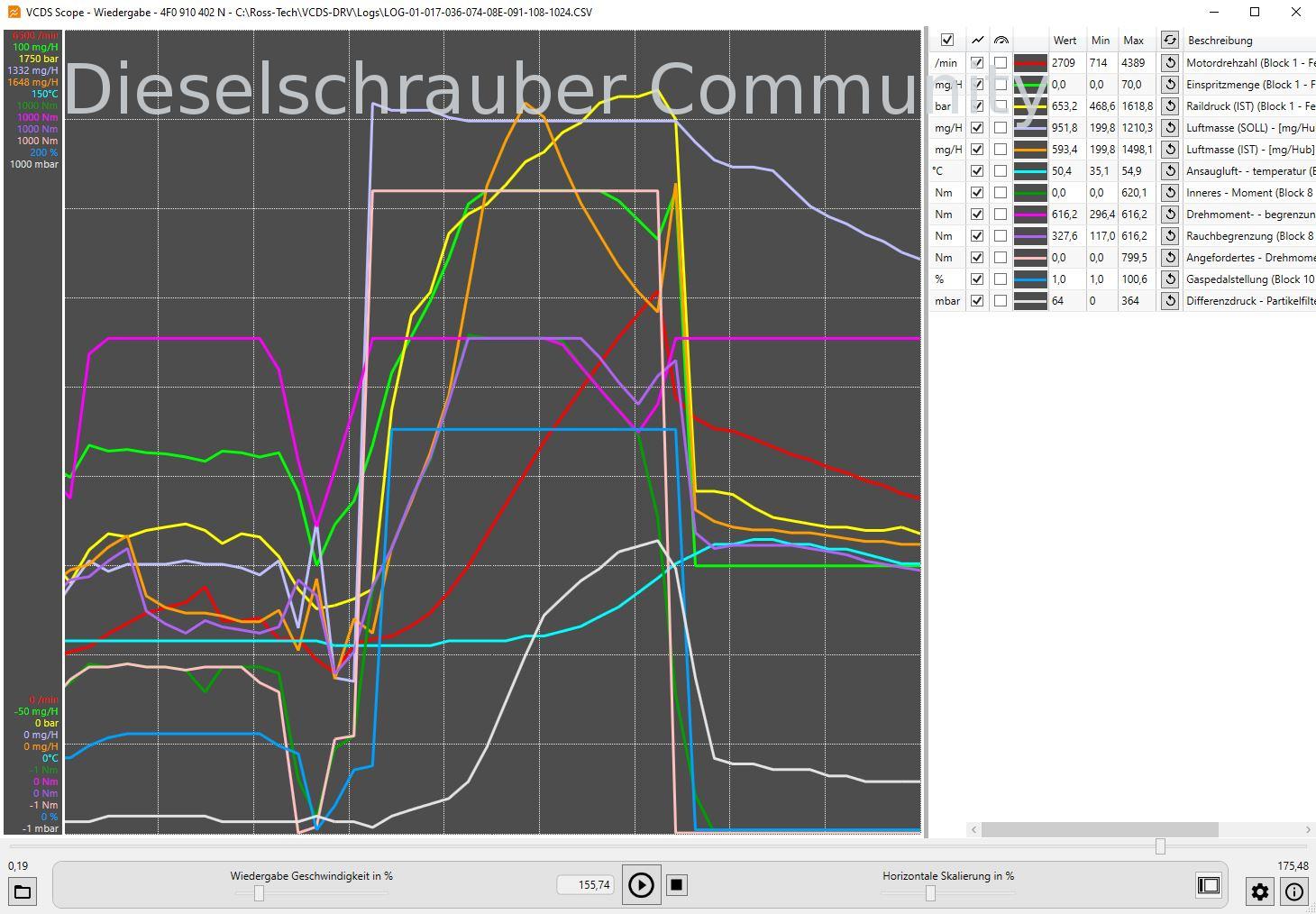Reset min/max for Drehmomentbegrenzung row
Screen dimensions: 1316x914
pyautogui.click(x=1169, y=215)
